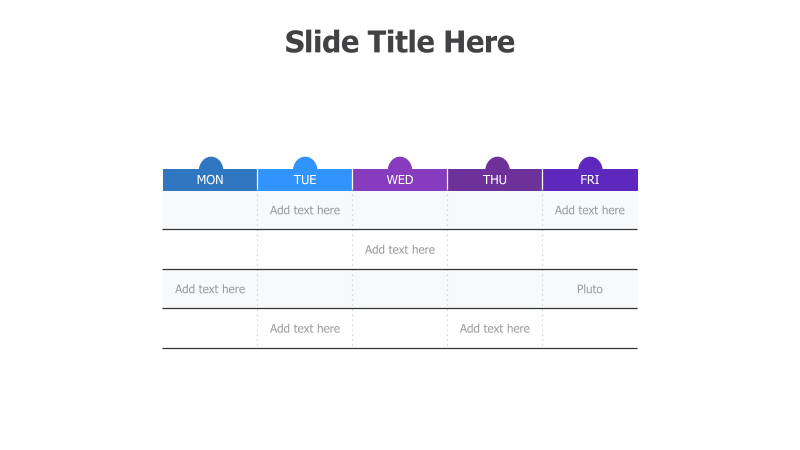Click the violet semicircle above FRI

(x=590, y=163)
